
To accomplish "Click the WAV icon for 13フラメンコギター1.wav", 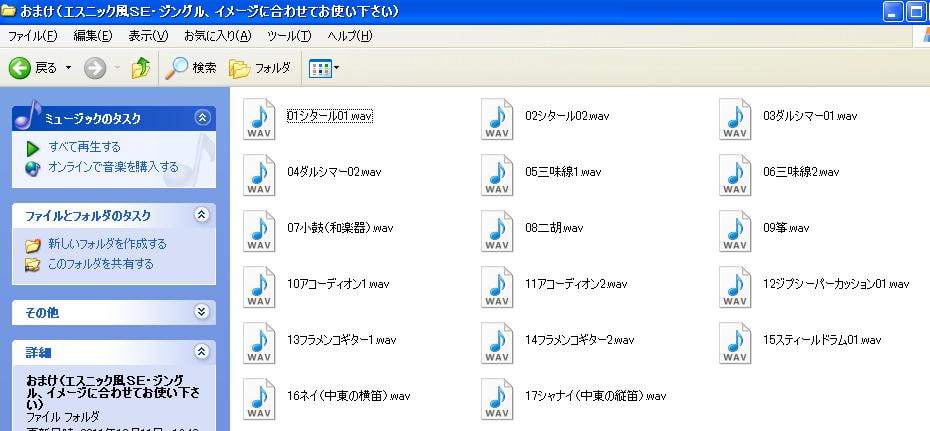I will coord(259,343).
